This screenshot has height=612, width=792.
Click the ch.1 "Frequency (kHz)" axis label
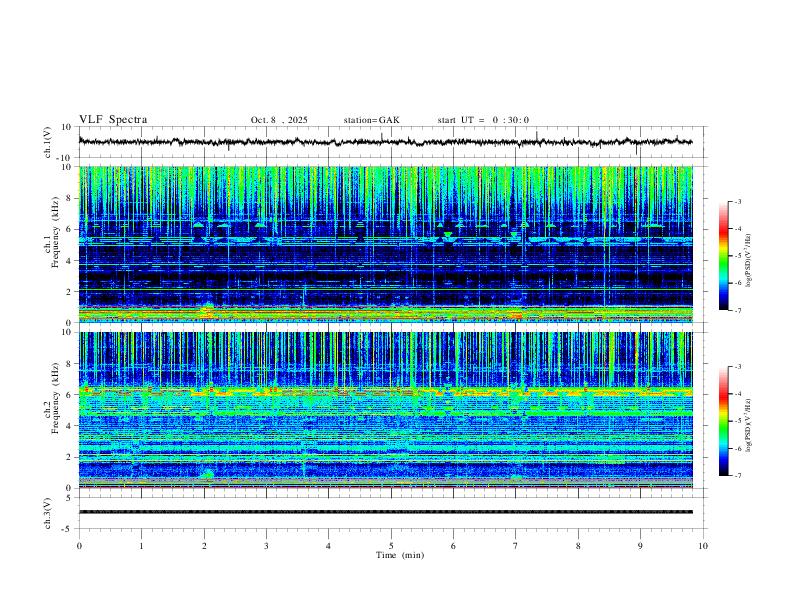pos(55,232)
